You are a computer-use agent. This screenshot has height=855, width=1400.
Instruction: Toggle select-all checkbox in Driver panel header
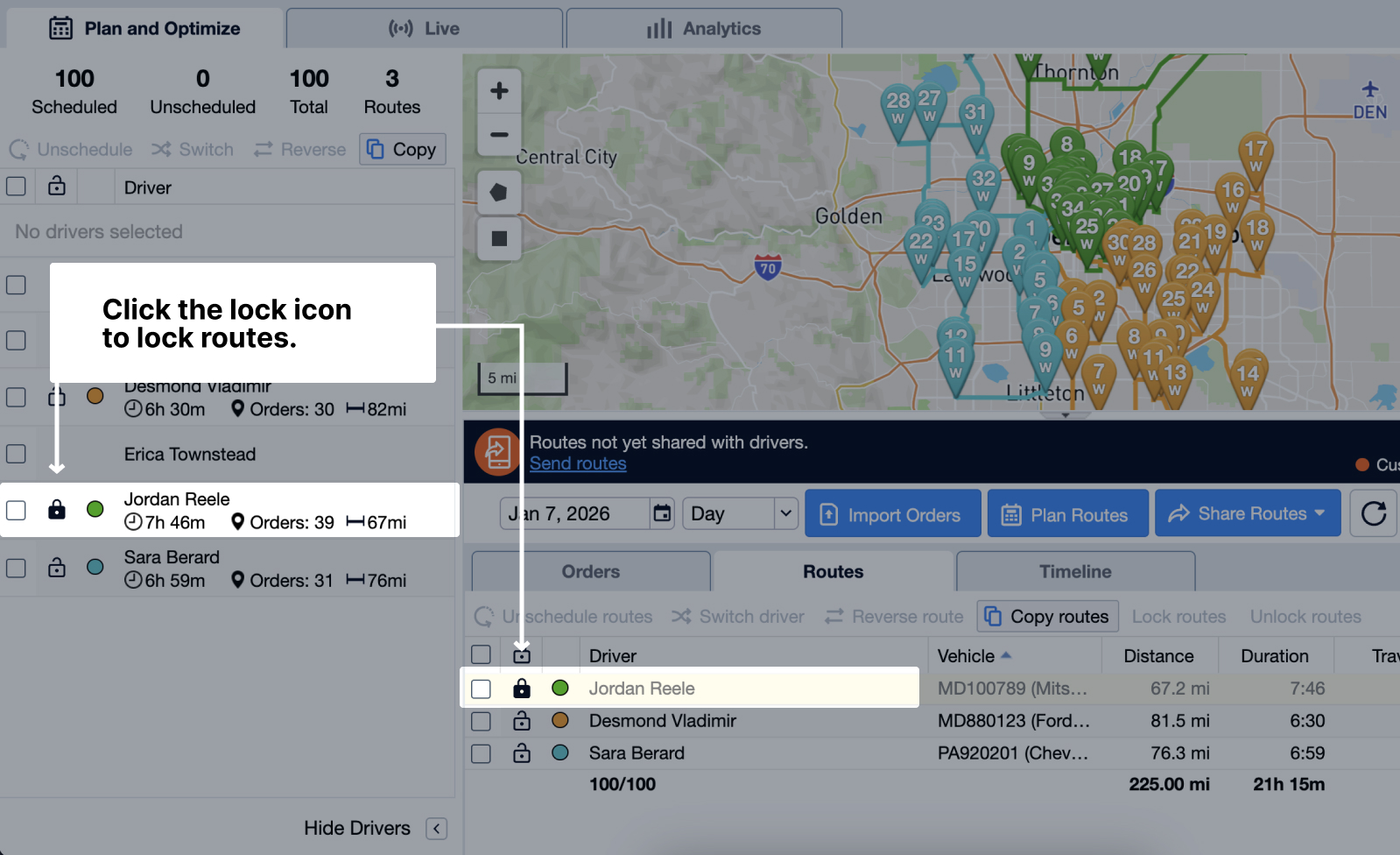point(16,187)
